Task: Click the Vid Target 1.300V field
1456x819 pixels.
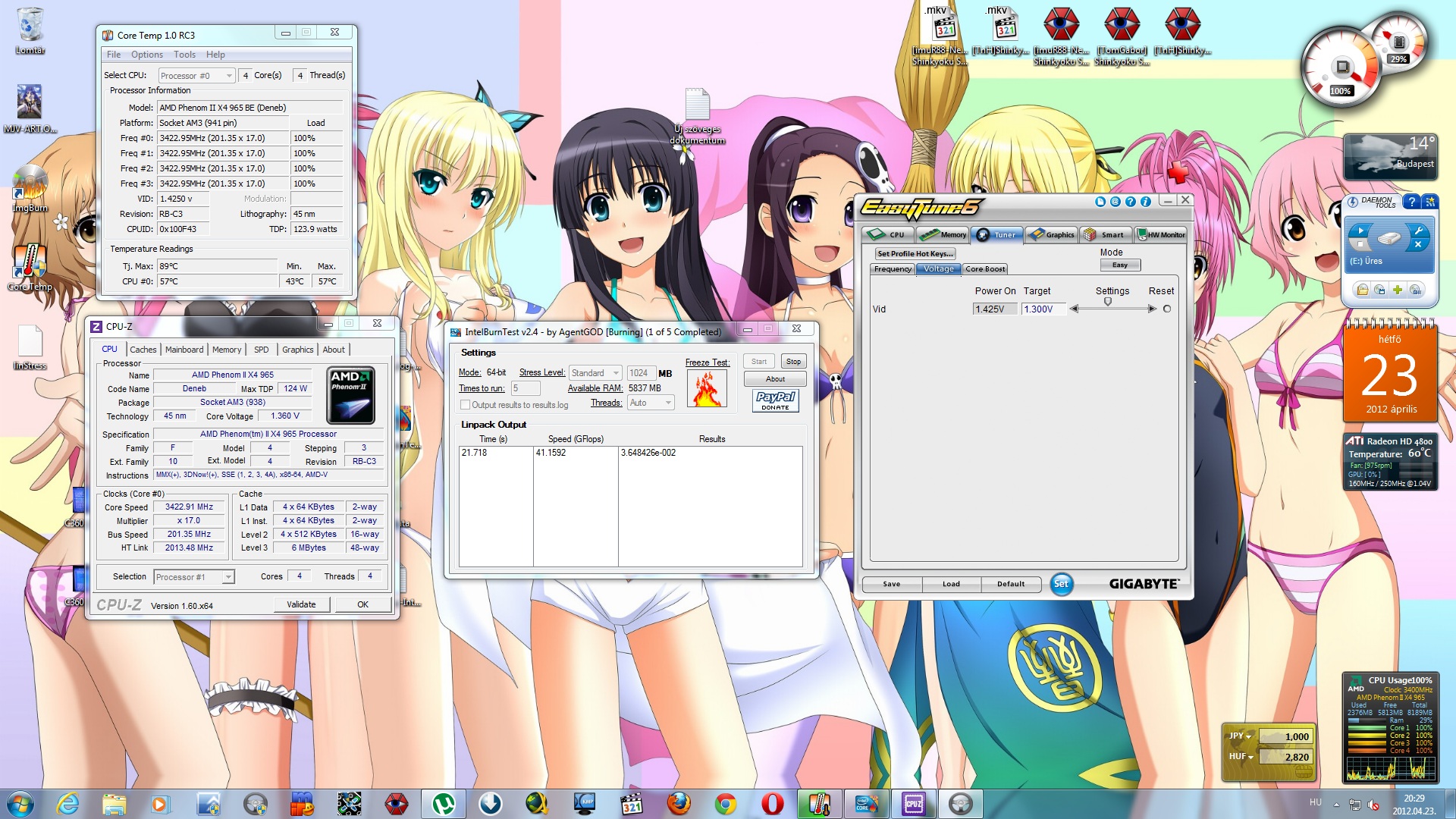Action: pos(1043,309)
